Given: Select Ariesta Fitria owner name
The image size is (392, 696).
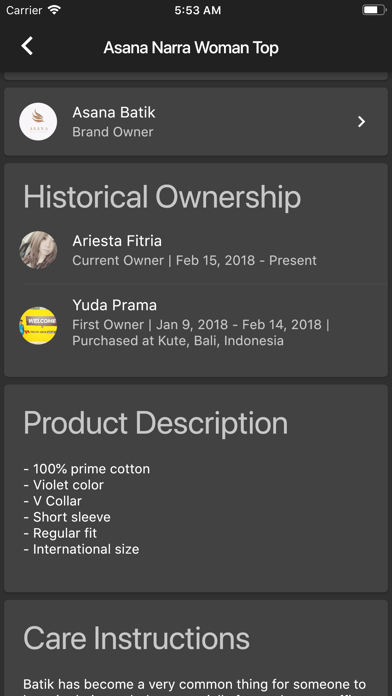Looking at the screenshot, I should (117, 241).
